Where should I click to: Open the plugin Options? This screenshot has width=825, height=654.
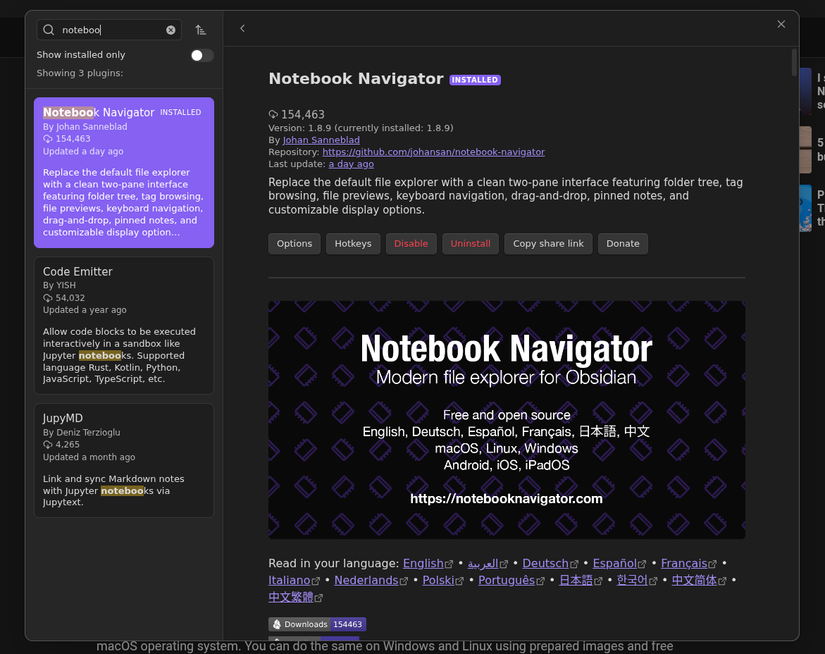[x=294, y=243]
